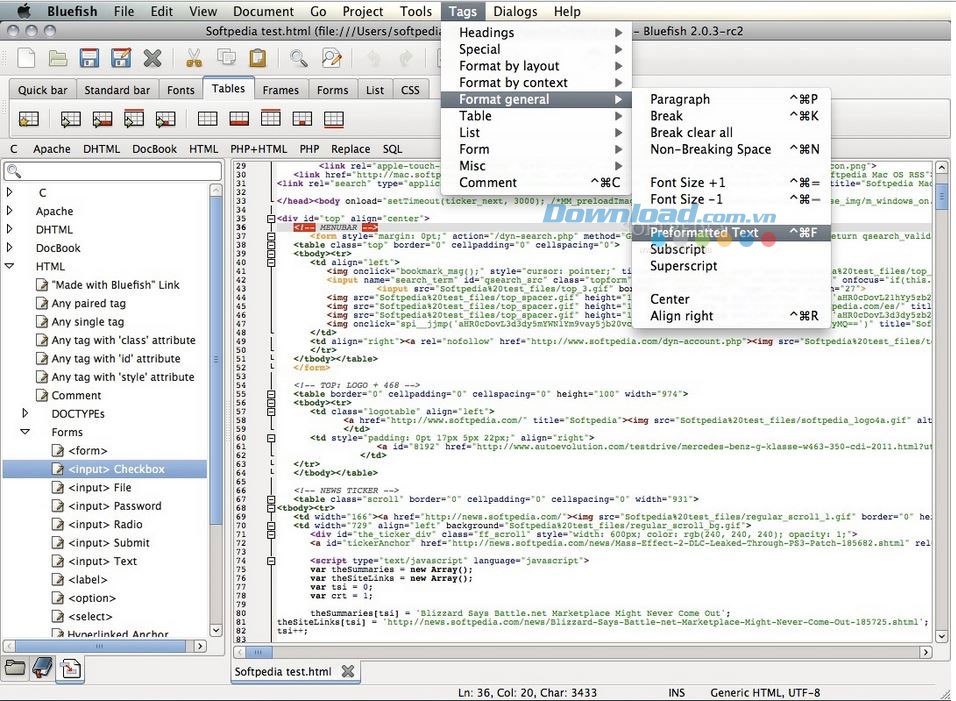Close the Softpedia test.html document tab
This screenshot has height=701, width=956.
[347, 671]
